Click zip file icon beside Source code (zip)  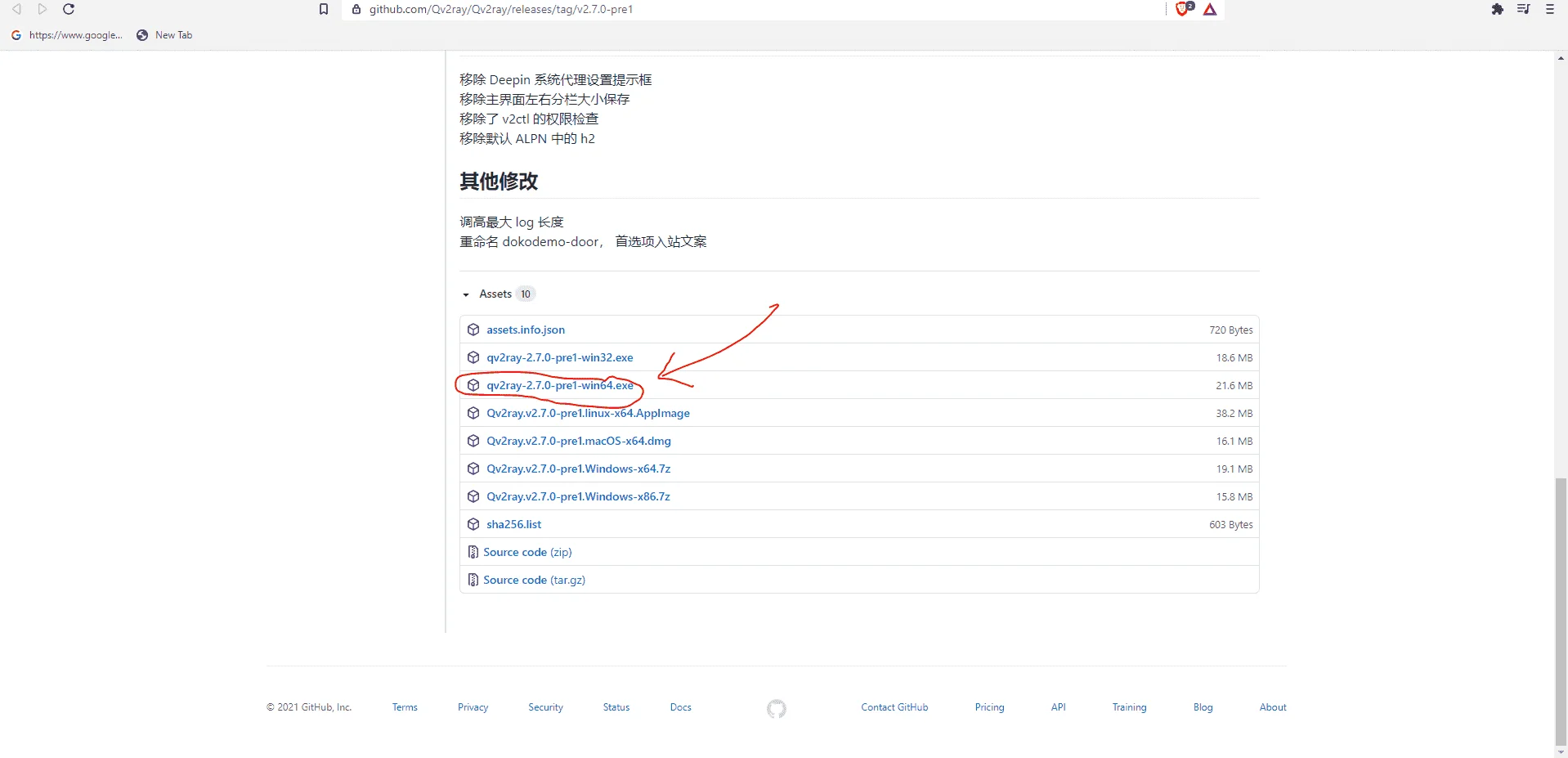[473, 552]
